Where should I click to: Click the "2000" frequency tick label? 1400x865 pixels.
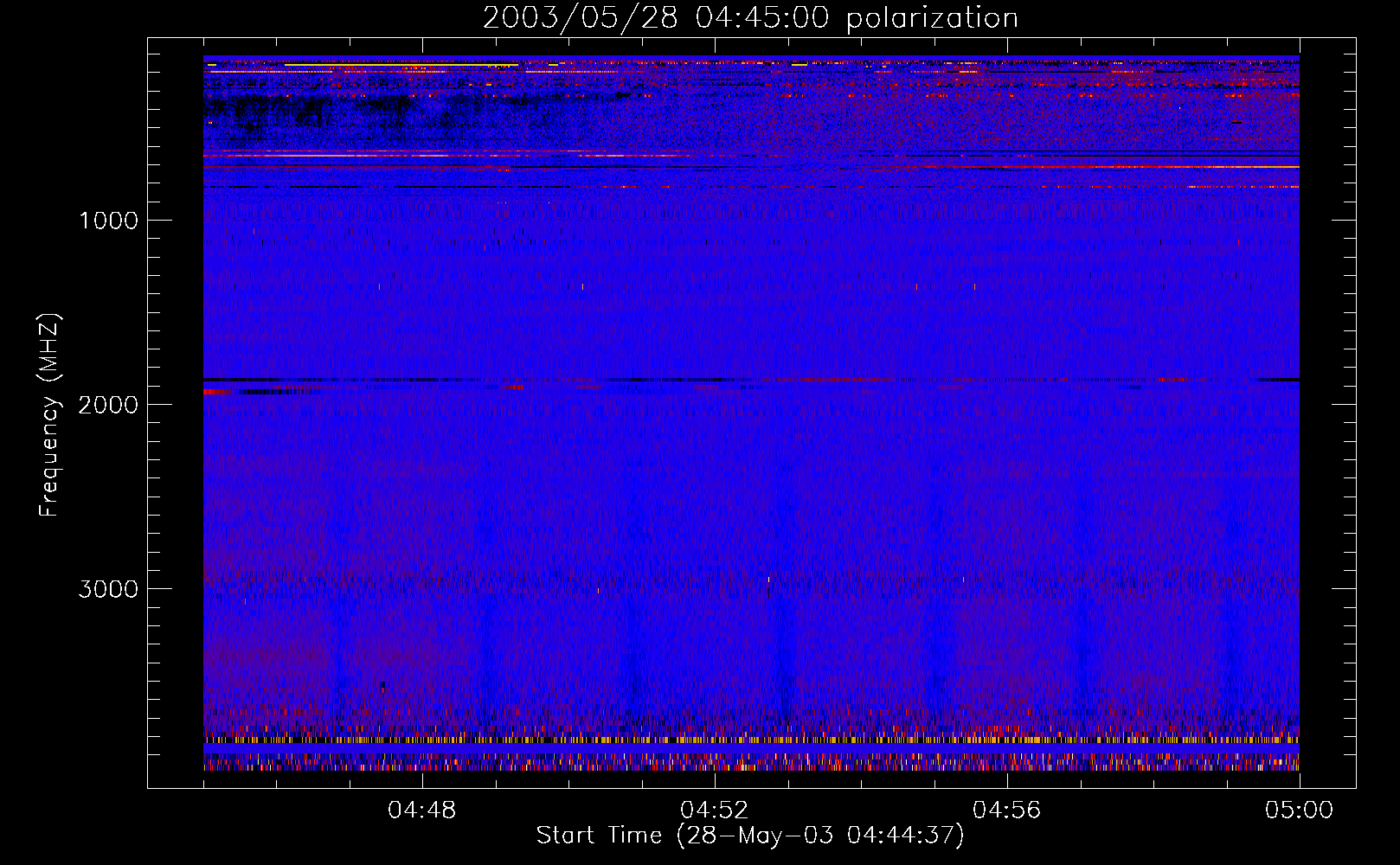(108, 405)
